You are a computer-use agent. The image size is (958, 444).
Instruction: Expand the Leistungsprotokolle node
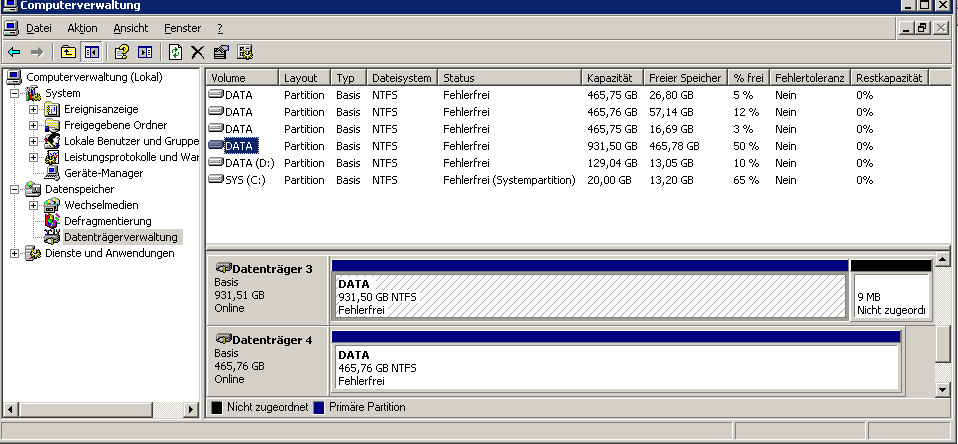34,157
